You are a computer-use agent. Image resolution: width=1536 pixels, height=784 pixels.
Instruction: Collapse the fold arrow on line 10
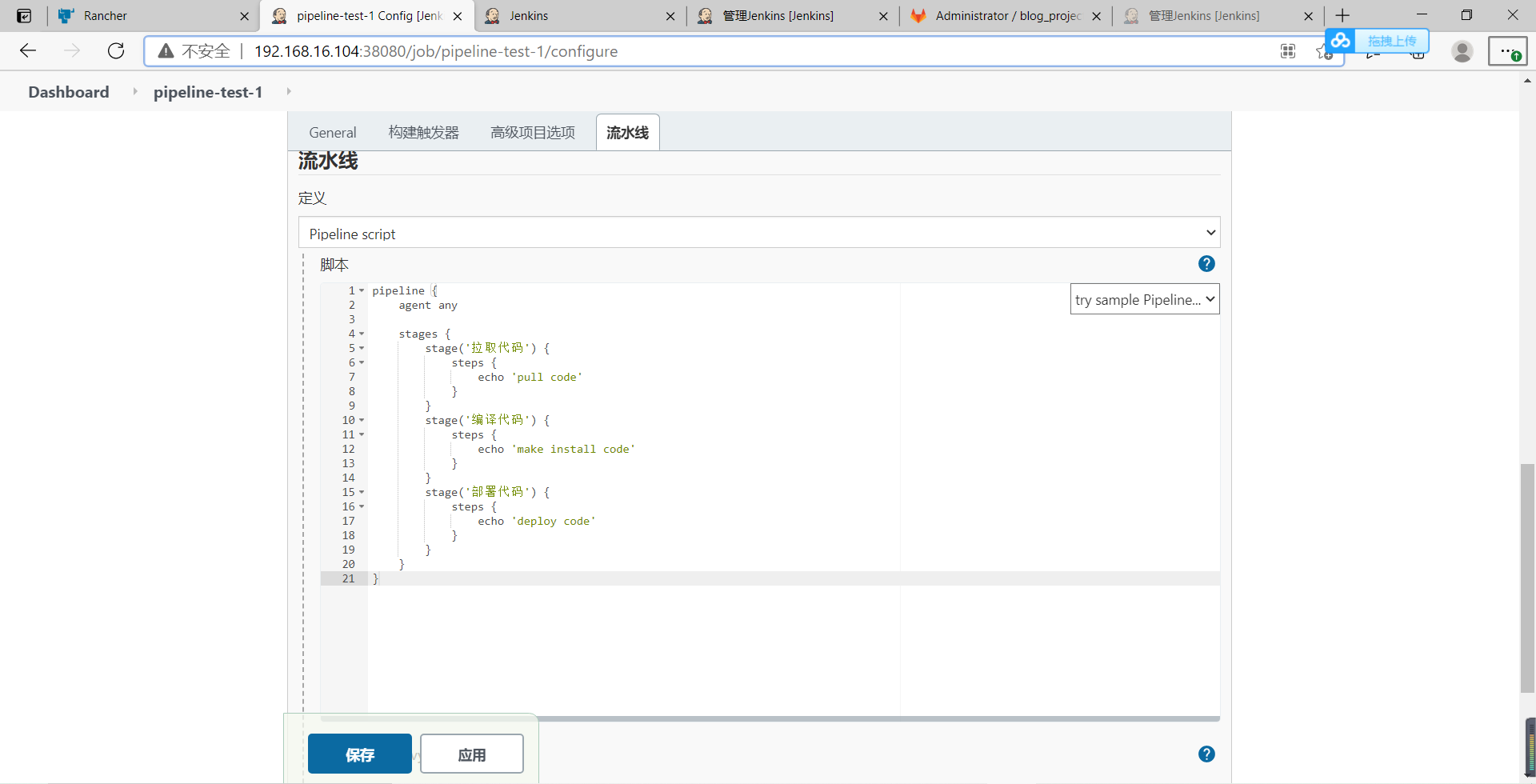[x=362, y=420]
